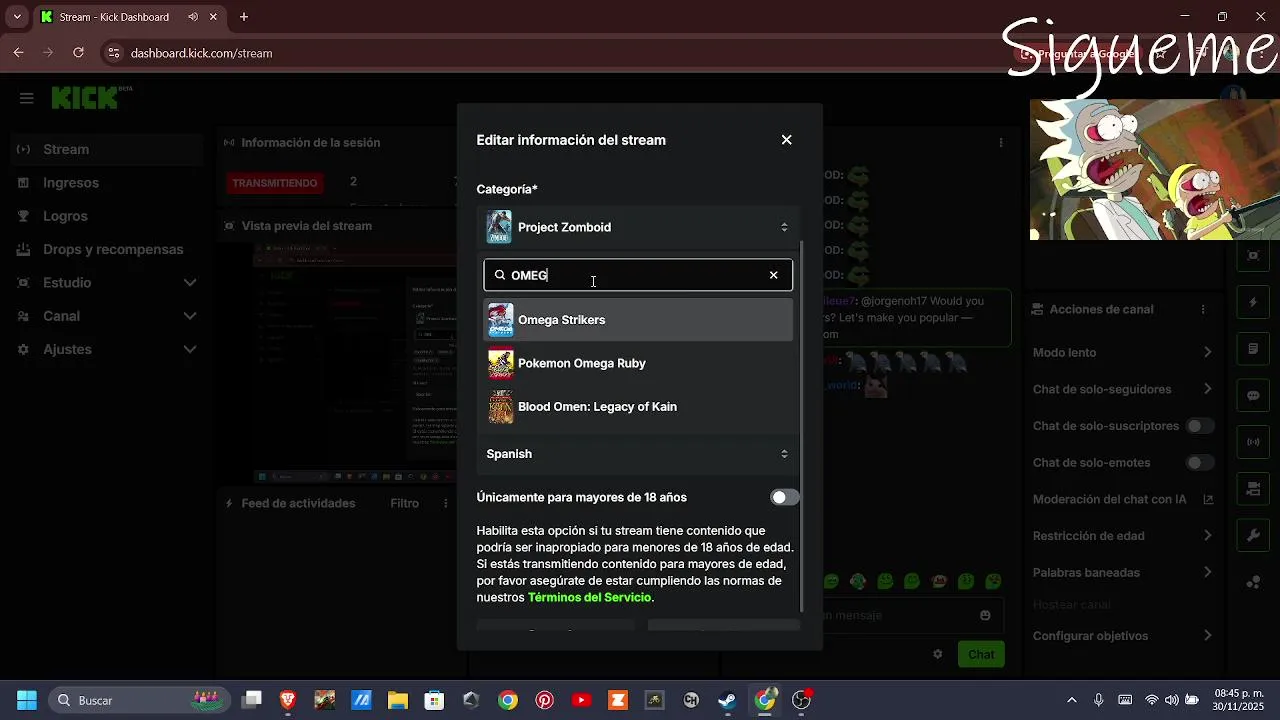The width and height of the screenshot is (1280, 720).
Task: Open the chat settings gear icon
Action: click(938, 654)
